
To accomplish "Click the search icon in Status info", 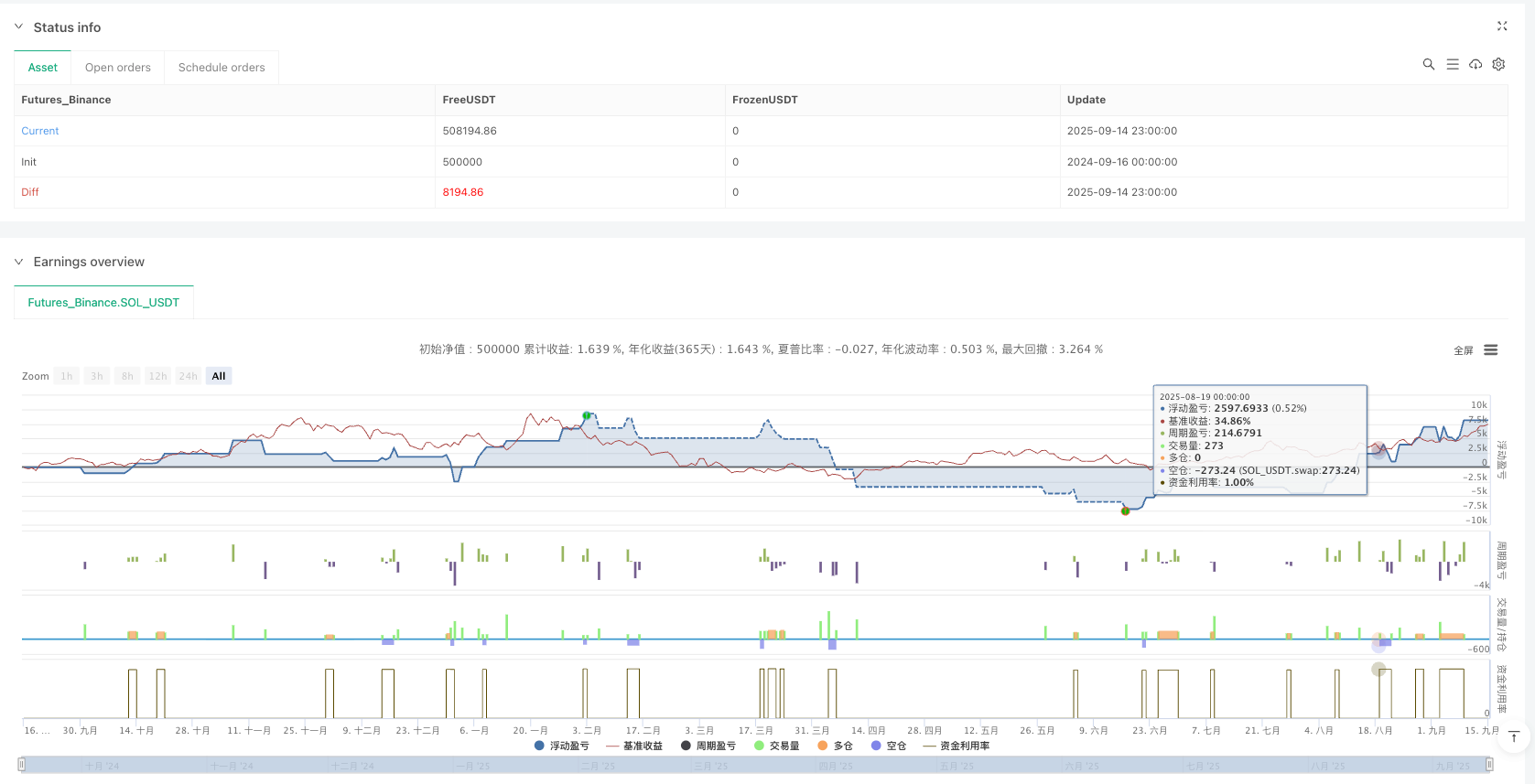I will coord(1428,64).
